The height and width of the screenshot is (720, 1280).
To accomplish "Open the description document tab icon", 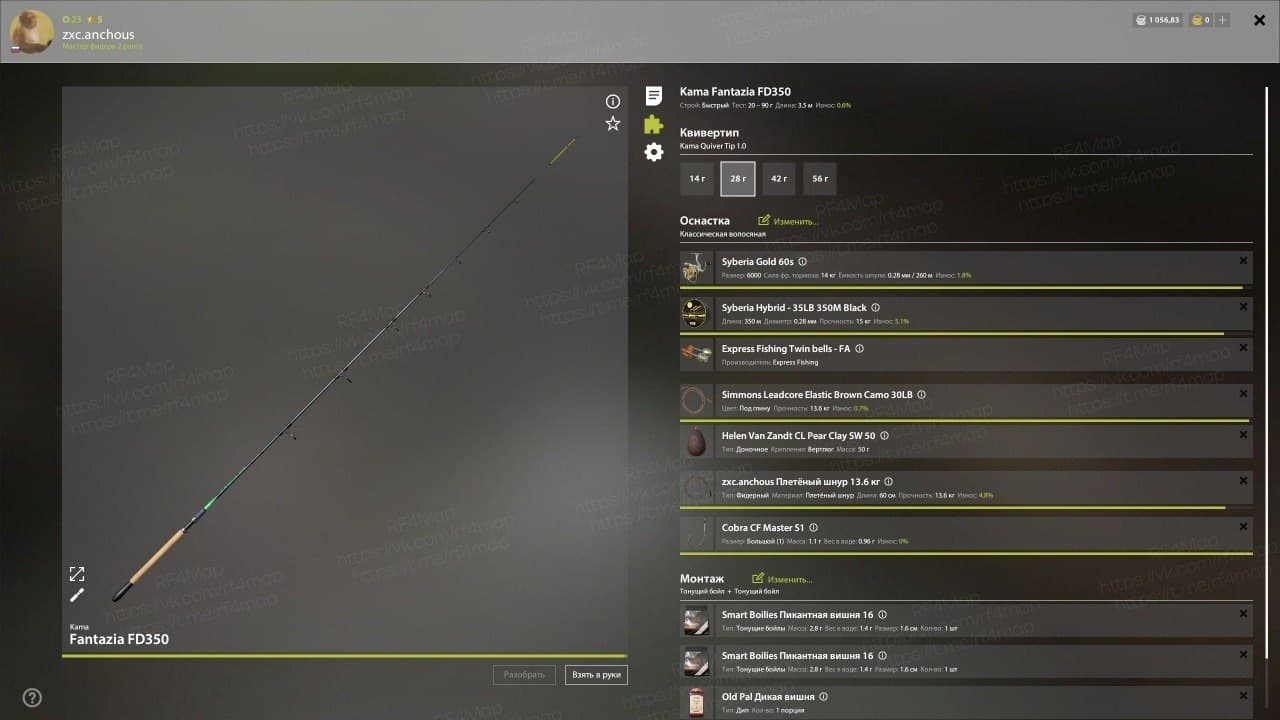I will [653, 96].
